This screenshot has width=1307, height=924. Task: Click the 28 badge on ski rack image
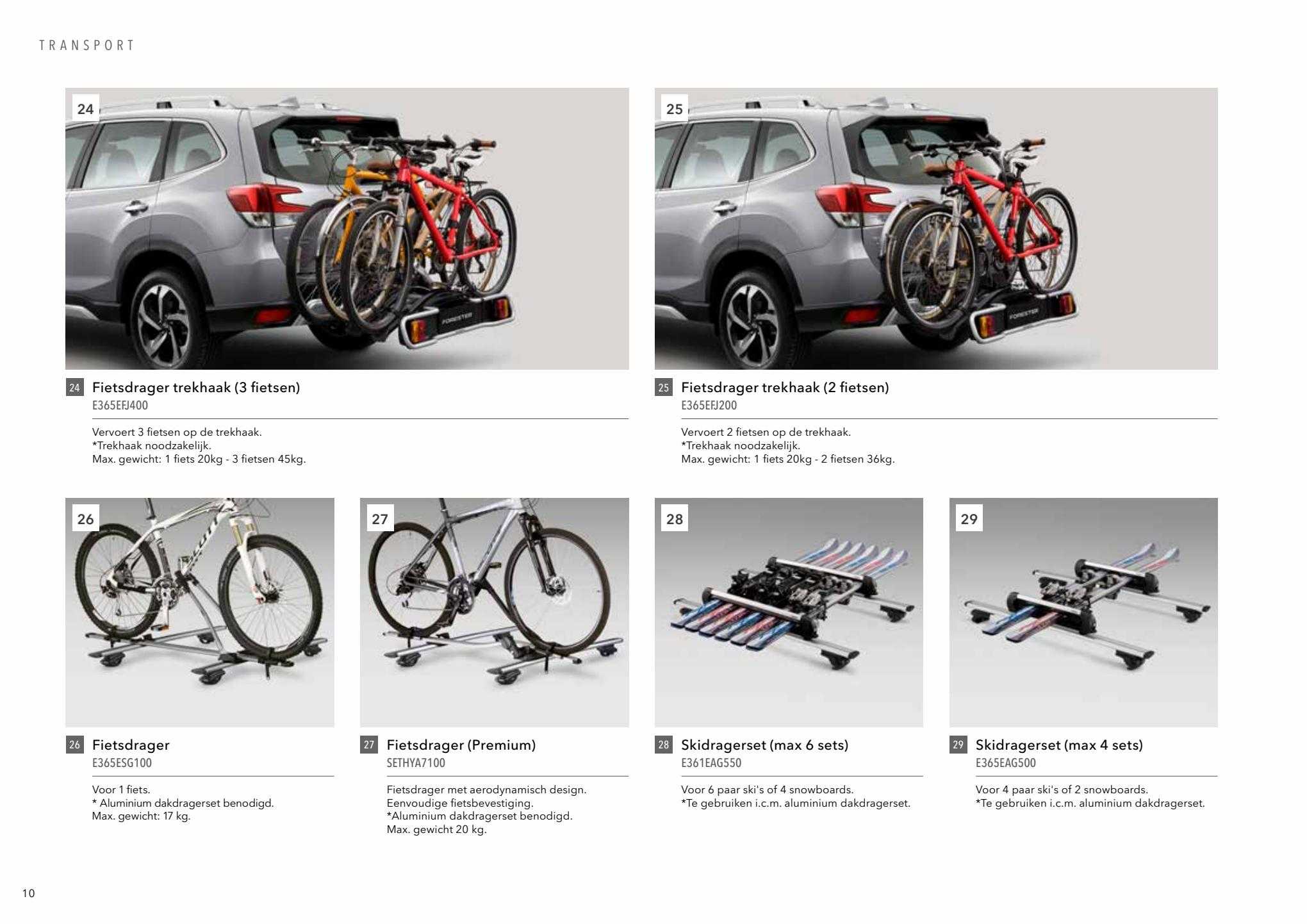(675, 518)
